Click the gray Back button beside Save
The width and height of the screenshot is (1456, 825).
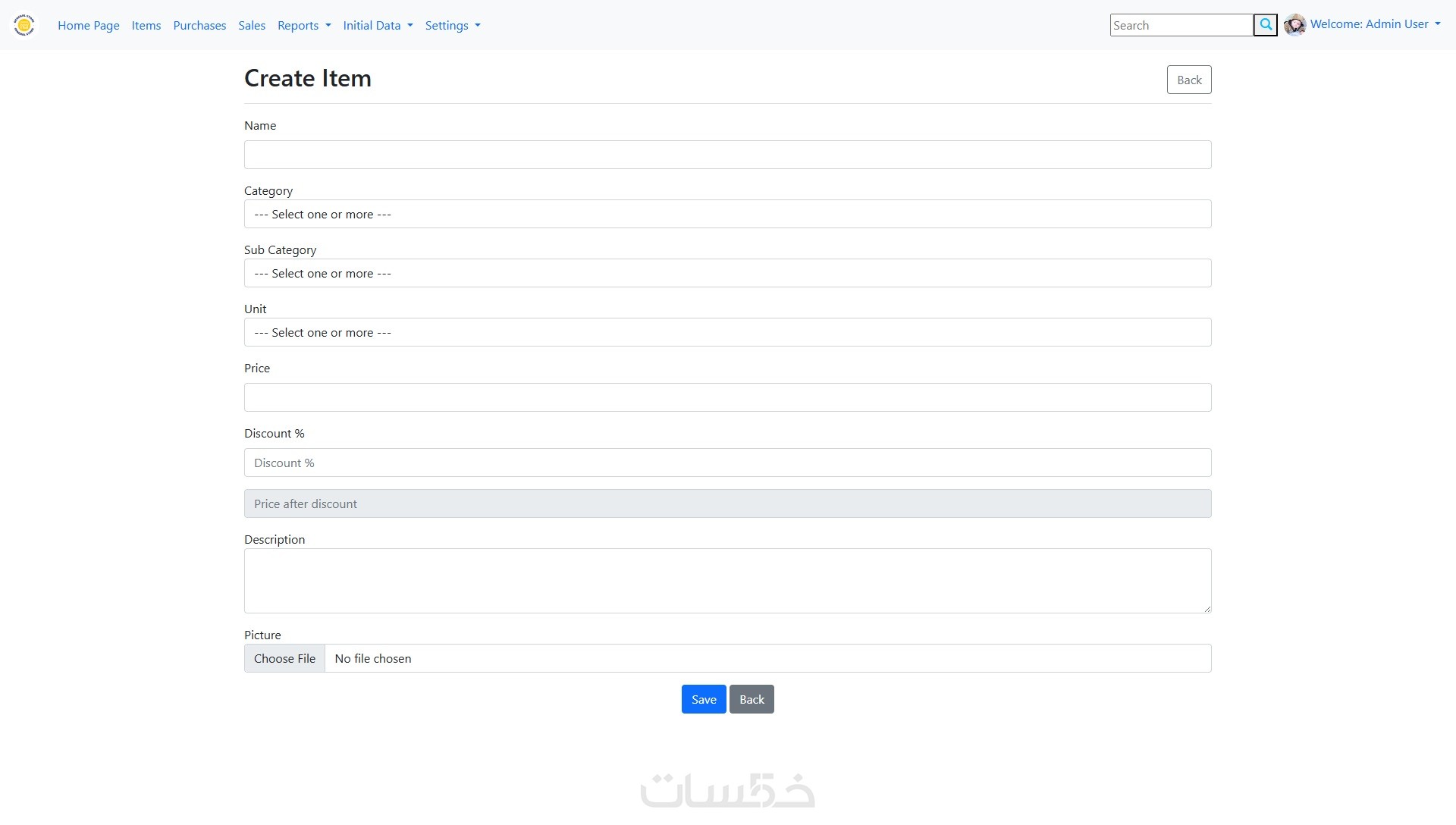tap(751, 699)
